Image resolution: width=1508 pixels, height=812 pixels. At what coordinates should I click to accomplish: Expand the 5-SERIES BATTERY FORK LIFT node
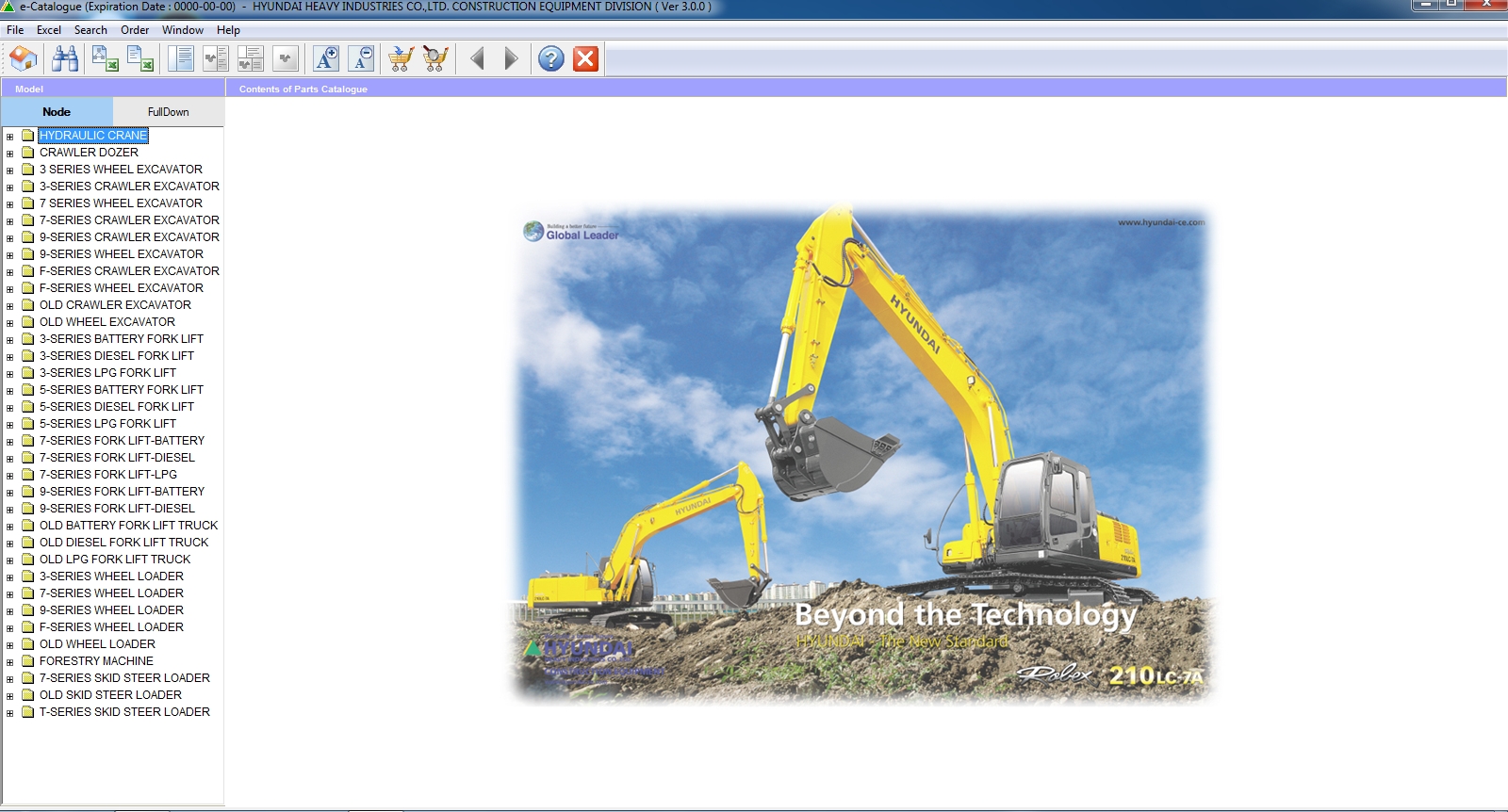coord(9,391)
